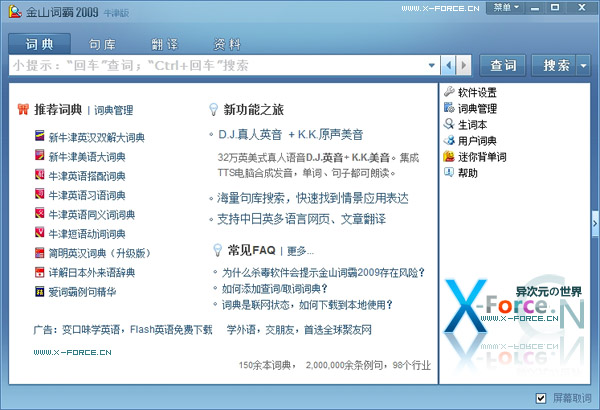Open the 更多... FAQ link
Viewport: 600px width, 410px height.
coord(300,251)
